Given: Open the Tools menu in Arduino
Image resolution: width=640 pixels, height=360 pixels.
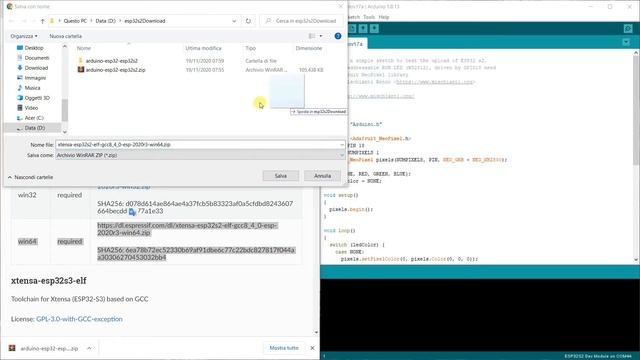Looking at the screenshot, I should (369, 17).
